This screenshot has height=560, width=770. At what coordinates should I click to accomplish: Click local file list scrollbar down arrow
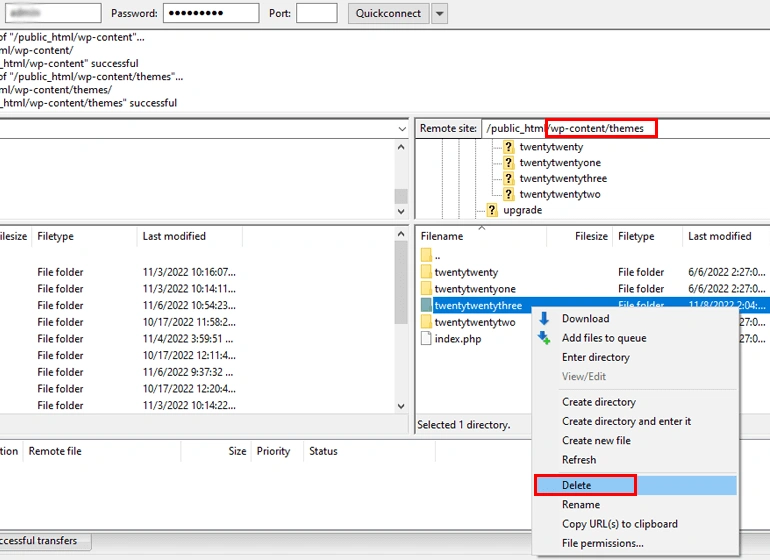coord(401,406)
